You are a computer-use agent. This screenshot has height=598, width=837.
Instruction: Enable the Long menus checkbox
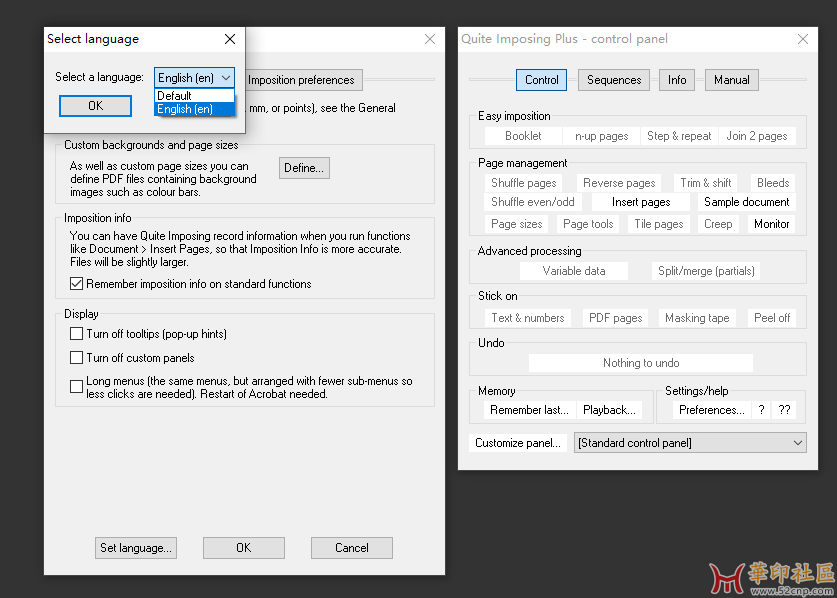77,386
